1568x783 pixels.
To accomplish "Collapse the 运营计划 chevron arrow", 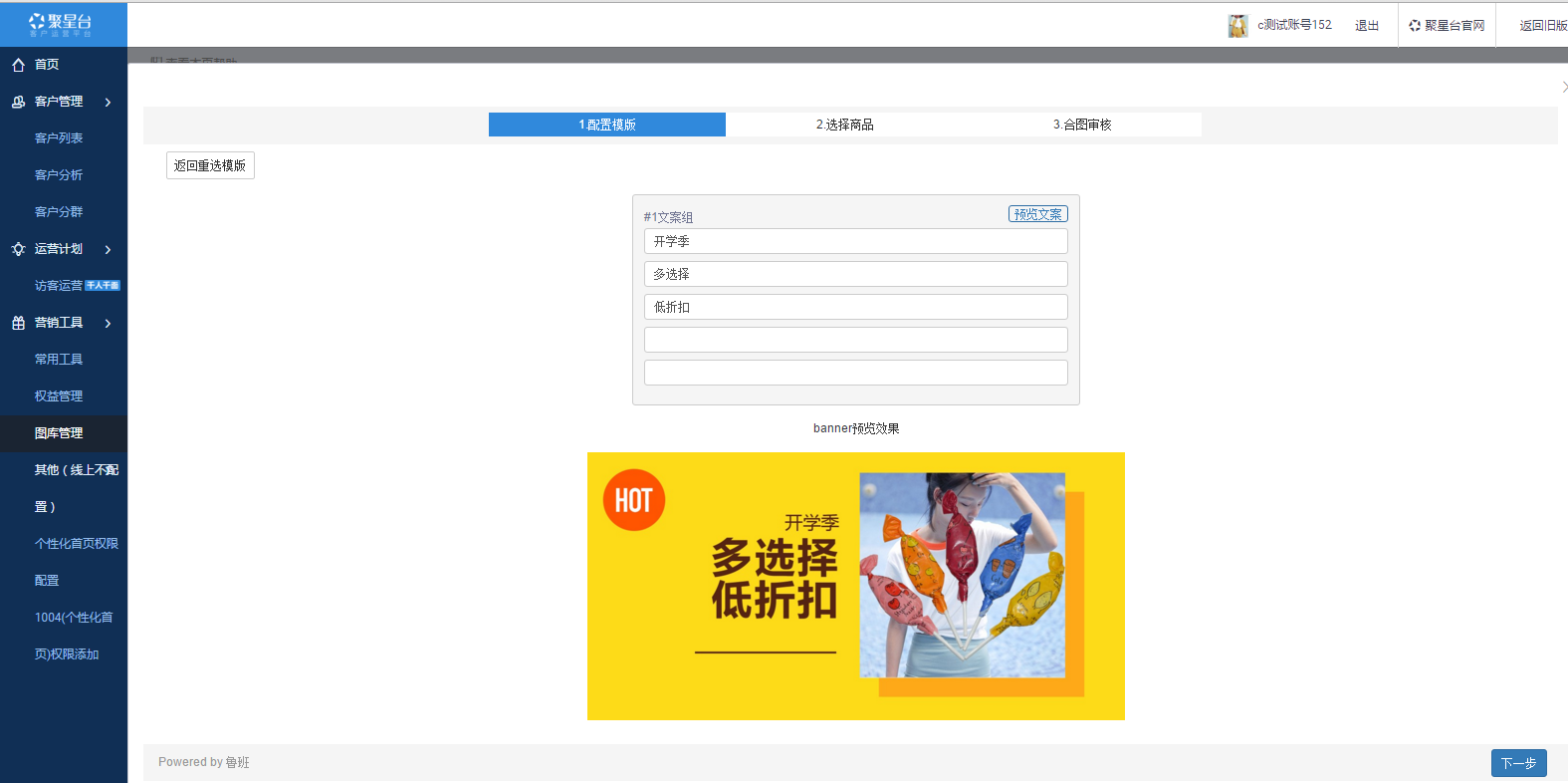I will point(108,249).
